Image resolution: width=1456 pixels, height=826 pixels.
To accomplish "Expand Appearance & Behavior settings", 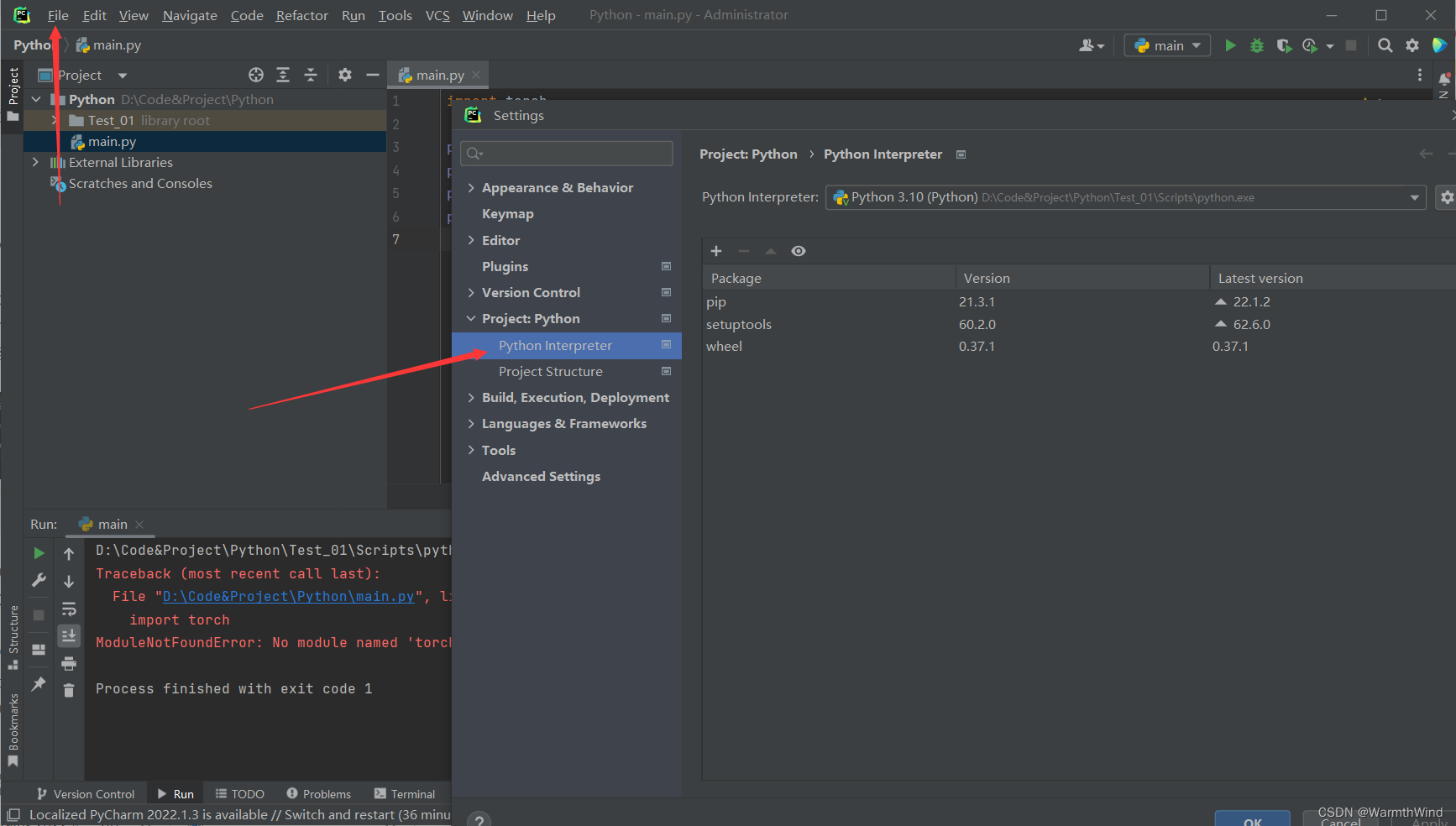I will 471,187.
